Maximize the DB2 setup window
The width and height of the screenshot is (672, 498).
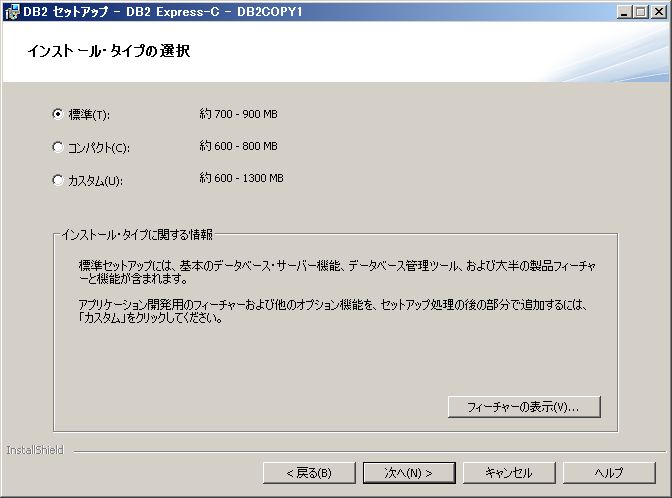point(641,12)
